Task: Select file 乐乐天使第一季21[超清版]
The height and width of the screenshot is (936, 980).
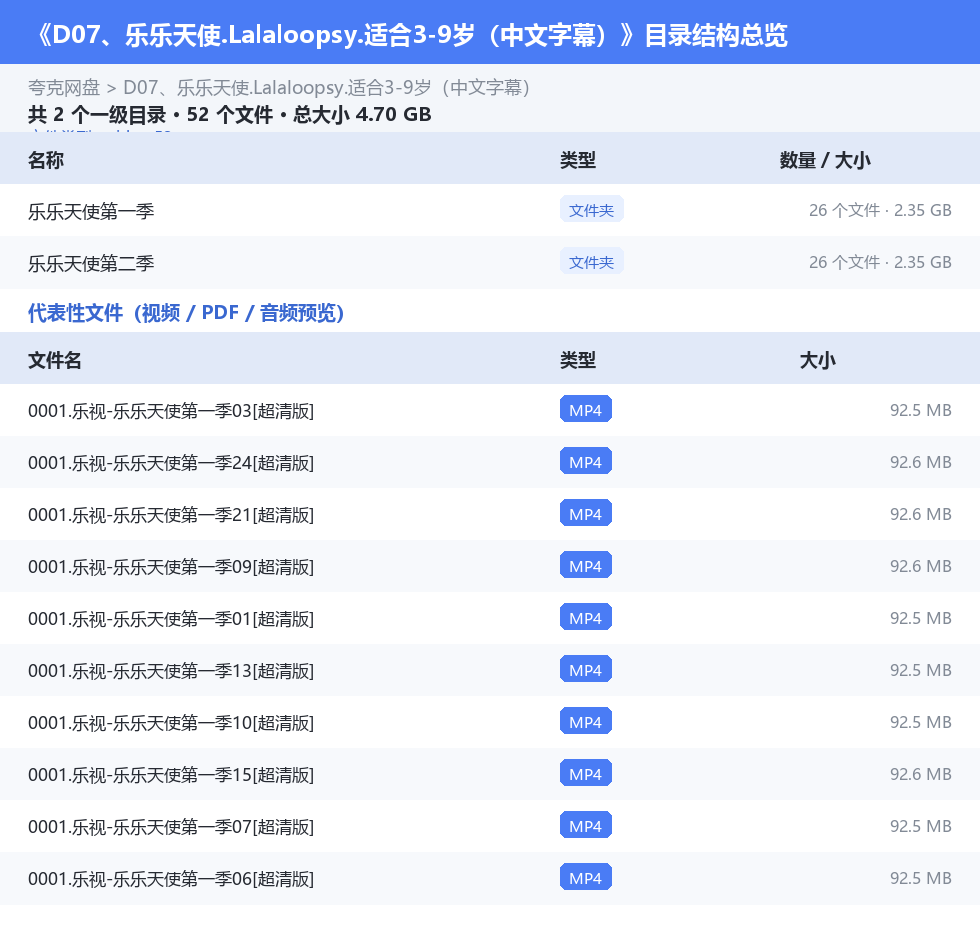Action: (x=171, y=515)
